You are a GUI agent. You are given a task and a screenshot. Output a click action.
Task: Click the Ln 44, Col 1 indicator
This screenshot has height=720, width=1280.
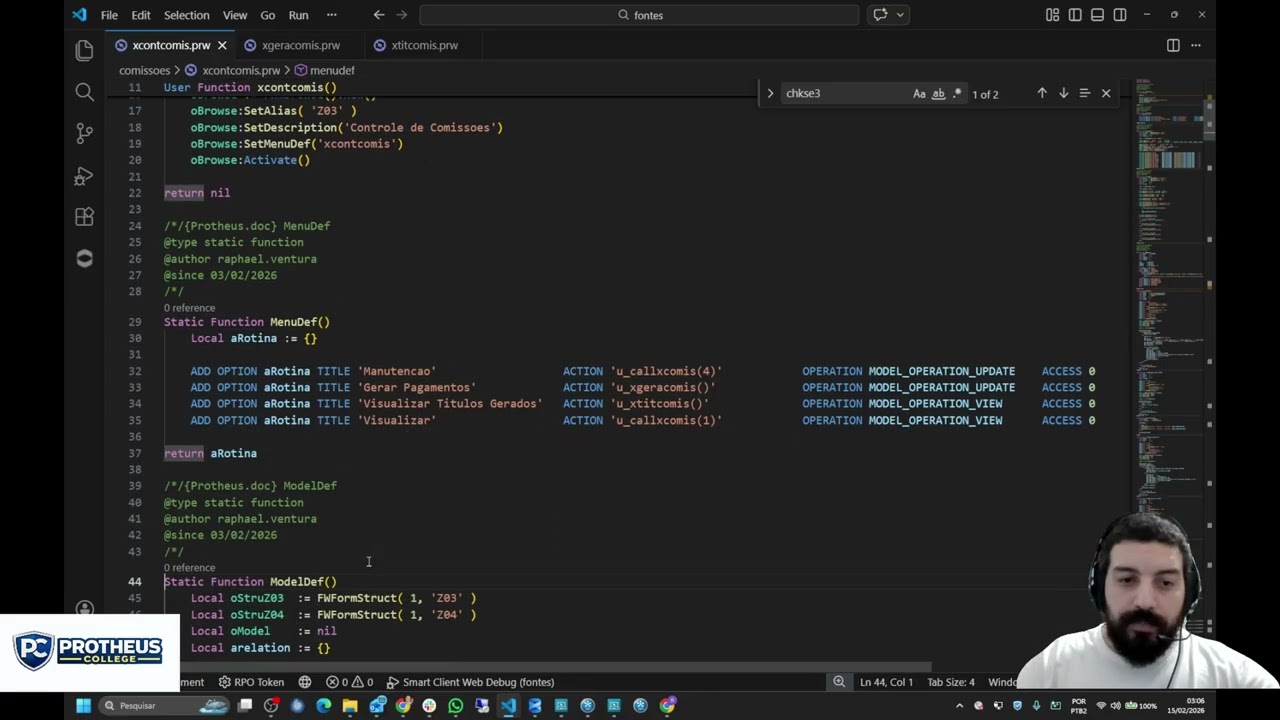click(886, 682)
